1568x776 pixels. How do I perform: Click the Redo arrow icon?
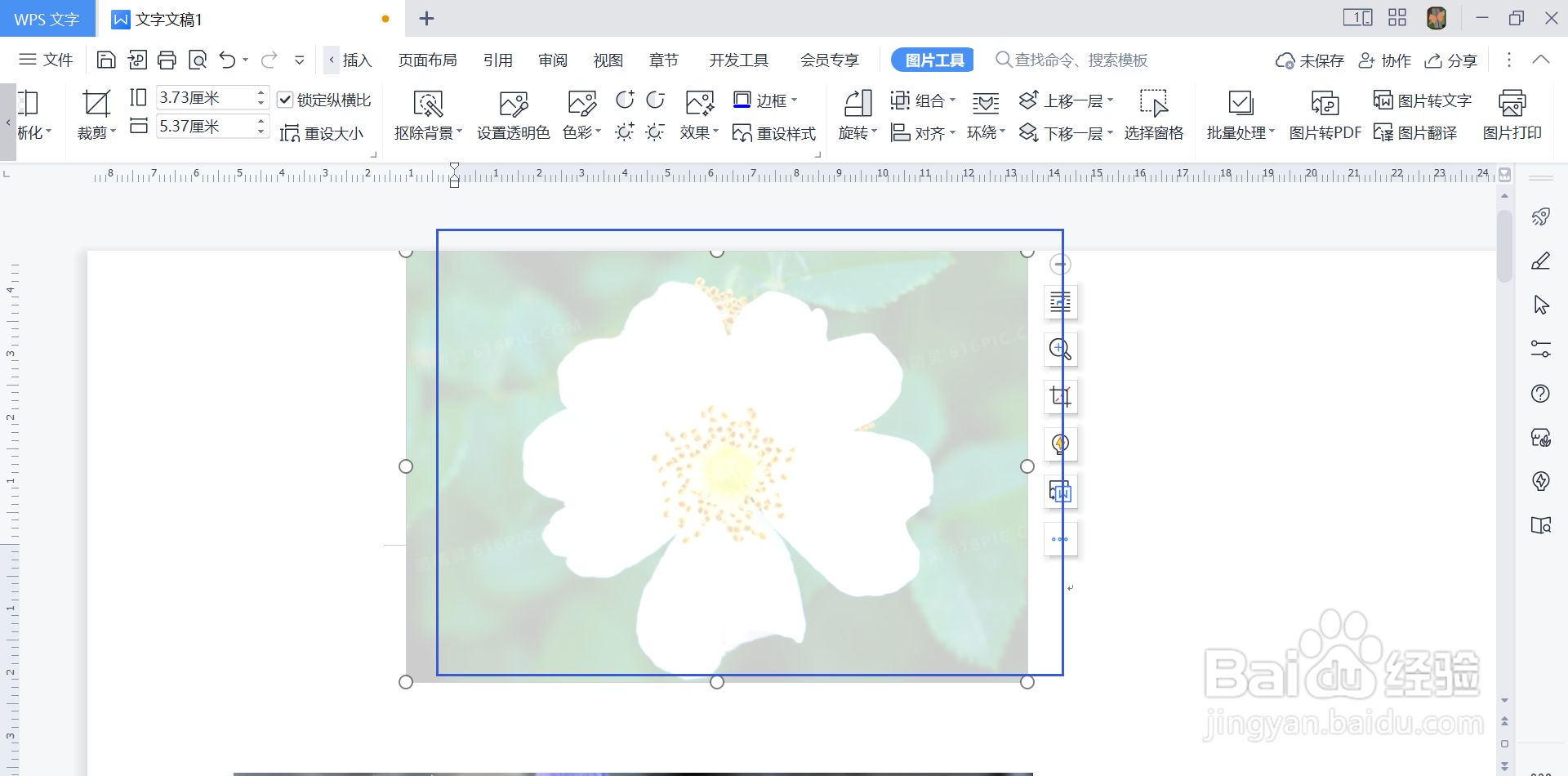tap(269, 60)
